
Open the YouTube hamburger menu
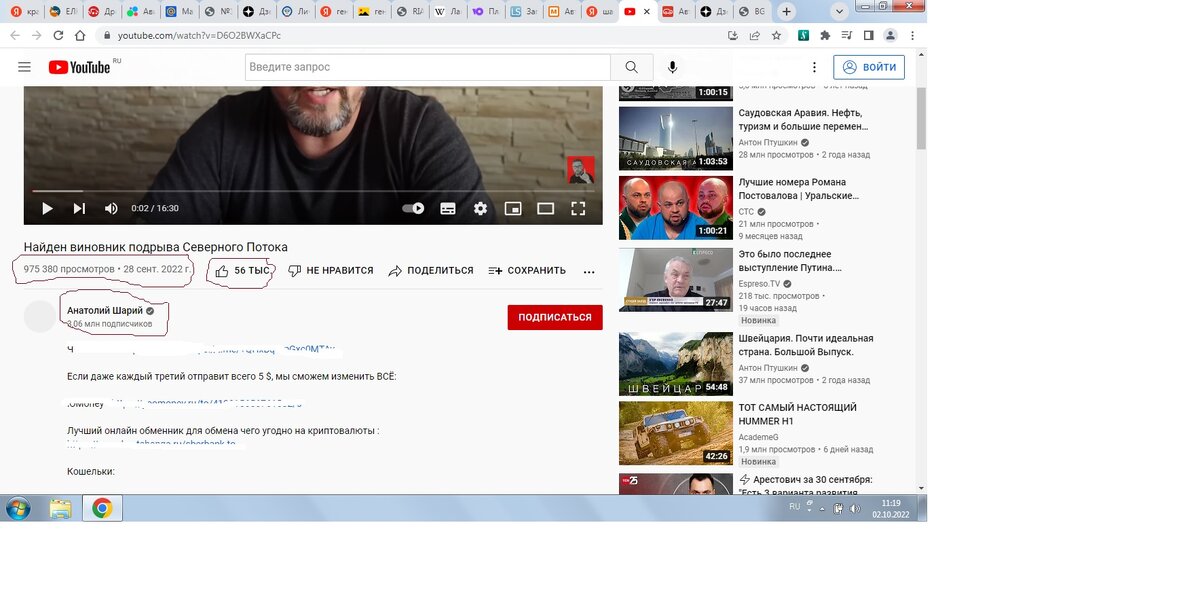[x=24, y=66]
